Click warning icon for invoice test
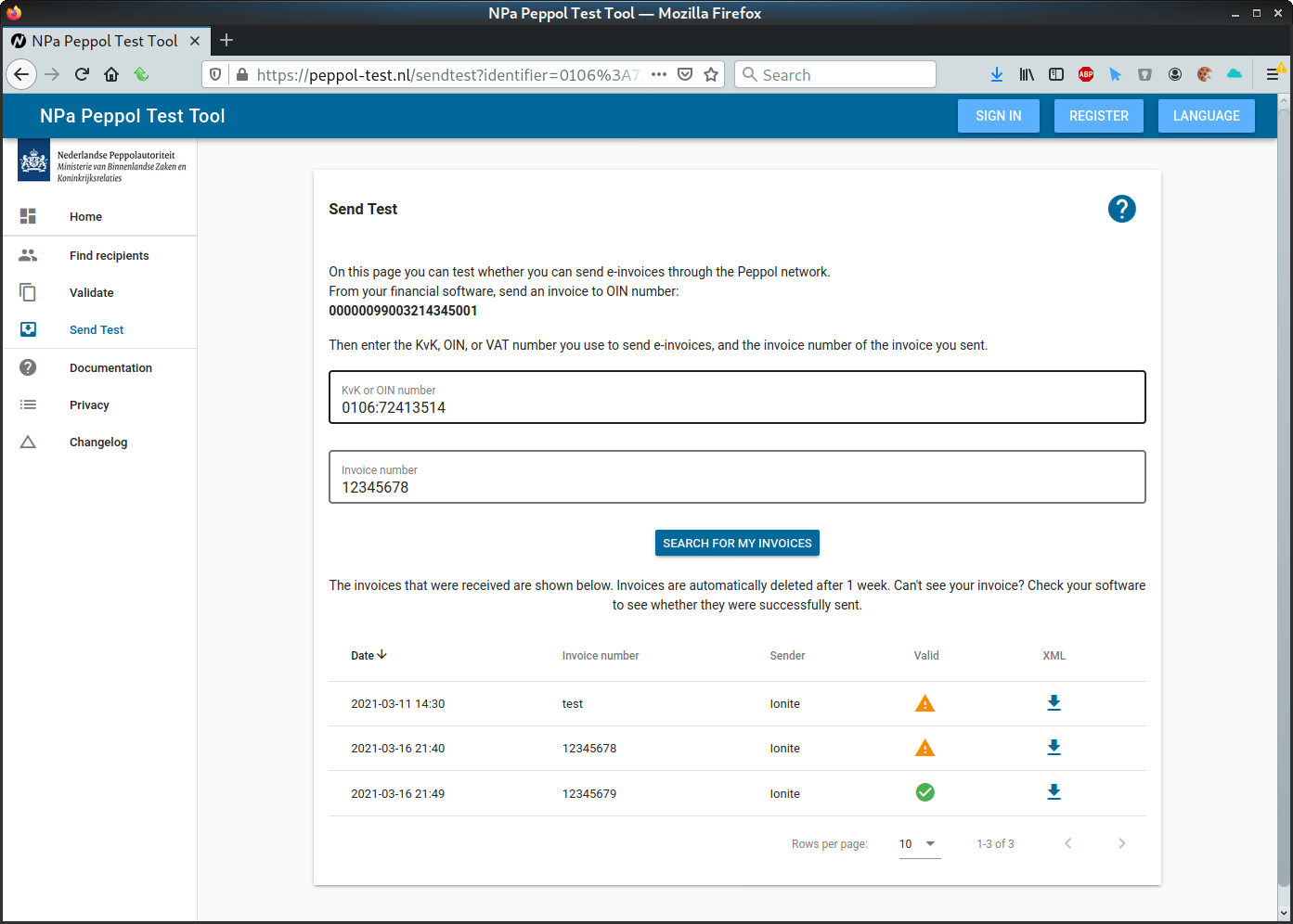The image size is (1293, 924). (x=924, y=703)
